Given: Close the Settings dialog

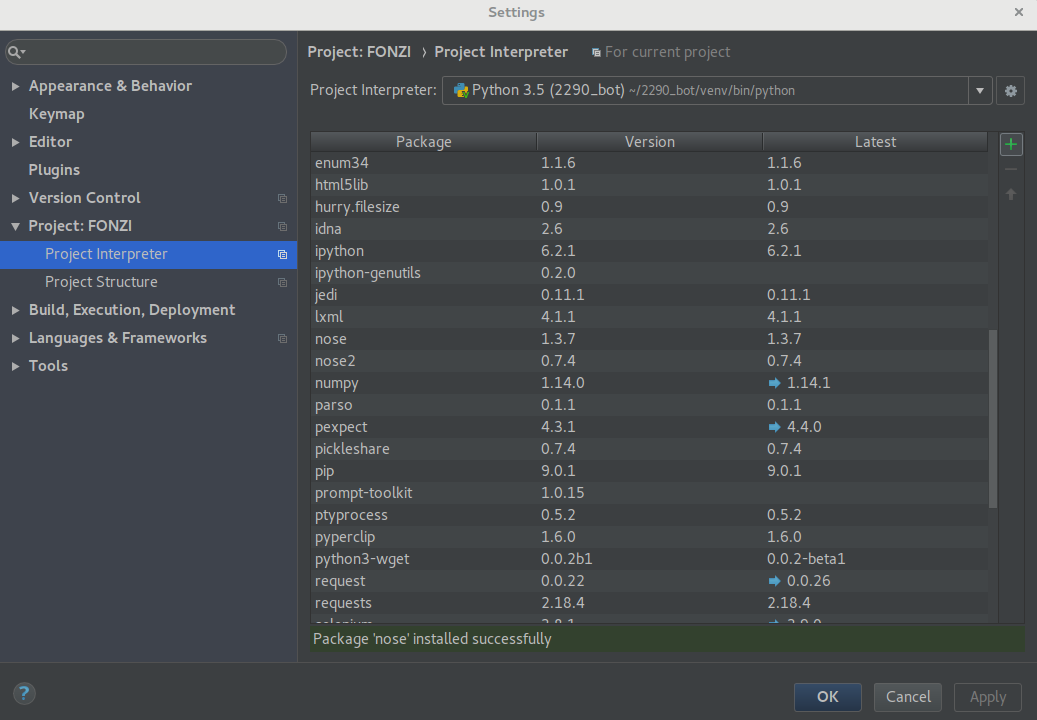Looking at the screenshot, I should tap(1018, 12).
